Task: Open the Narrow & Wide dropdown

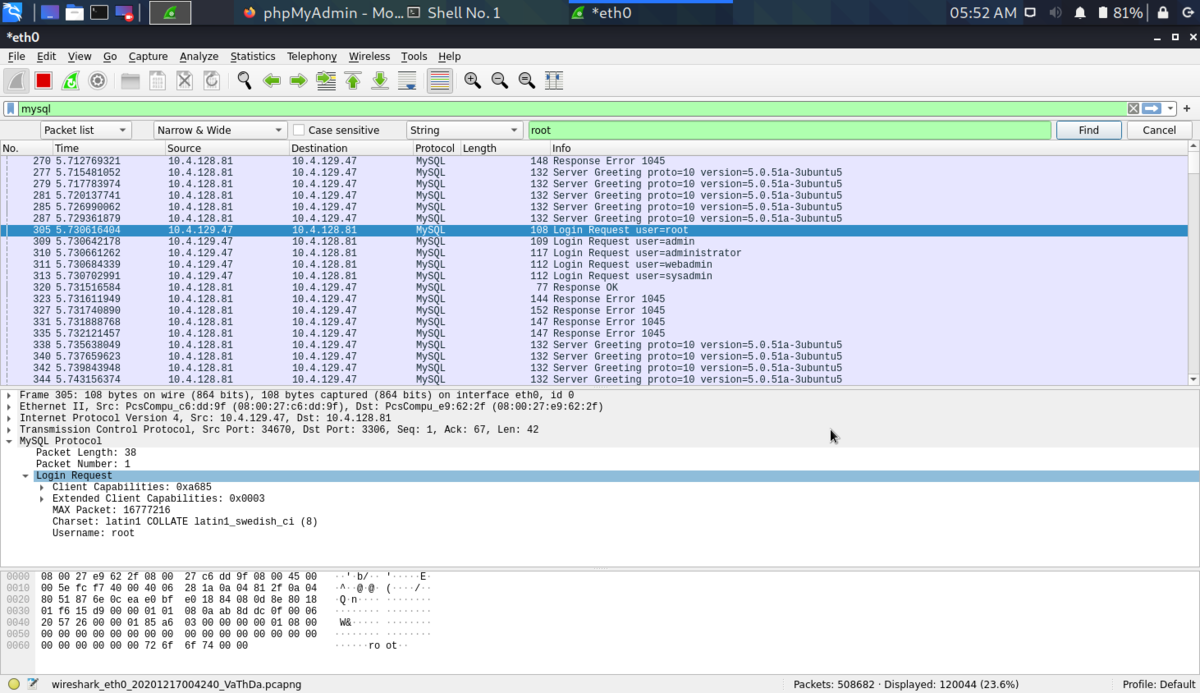Action: [x=220, y=130]
